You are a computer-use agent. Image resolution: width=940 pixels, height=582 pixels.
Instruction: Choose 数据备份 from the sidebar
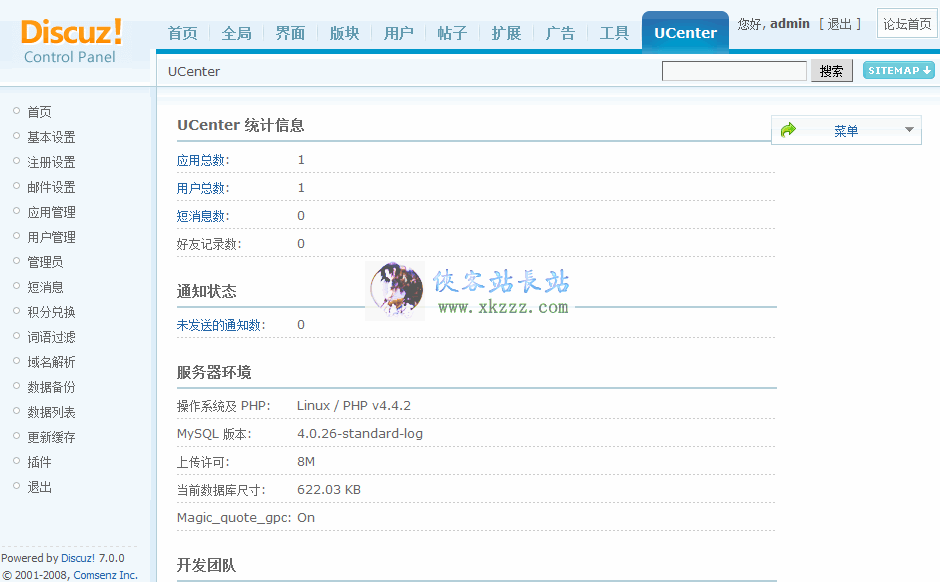coord(51,387)
